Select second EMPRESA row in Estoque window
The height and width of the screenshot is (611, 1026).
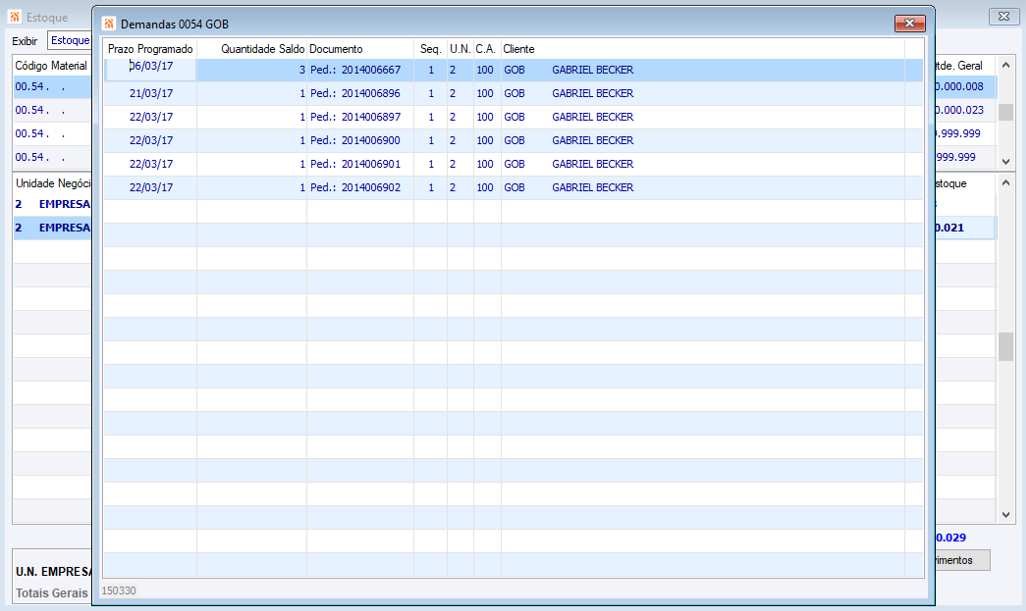click(x=52, y=228)
